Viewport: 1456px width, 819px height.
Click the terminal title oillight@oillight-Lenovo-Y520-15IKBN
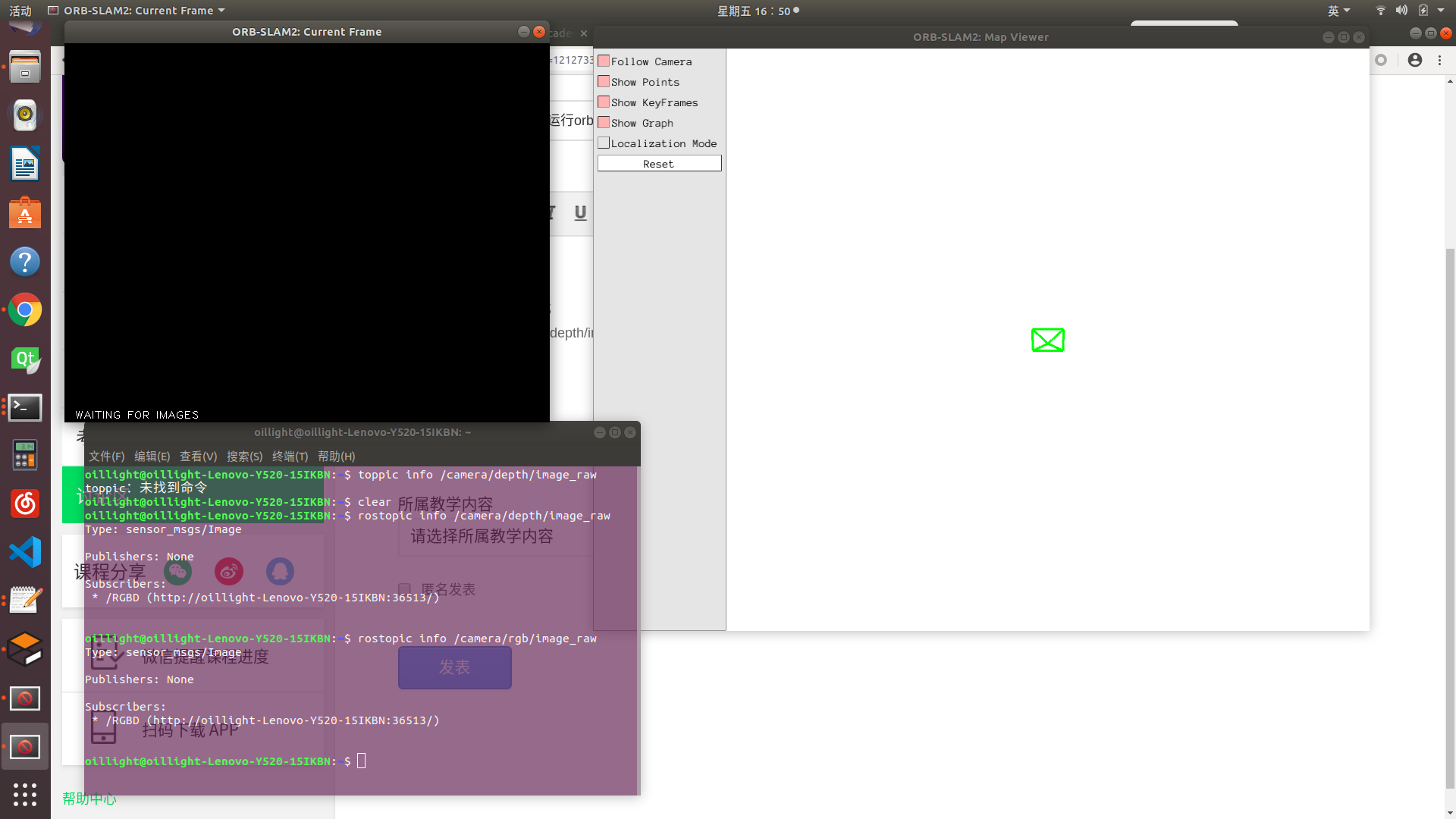(362, 432)
